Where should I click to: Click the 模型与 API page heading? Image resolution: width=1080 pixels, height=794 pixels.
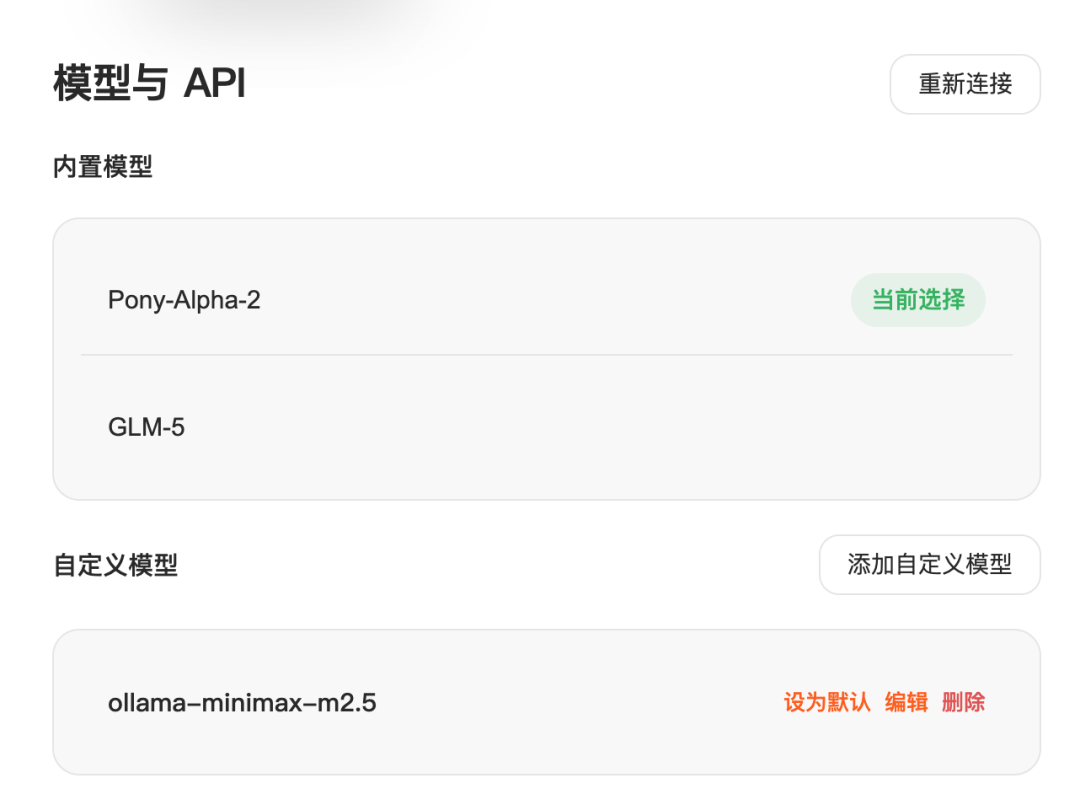pos(149,84)
